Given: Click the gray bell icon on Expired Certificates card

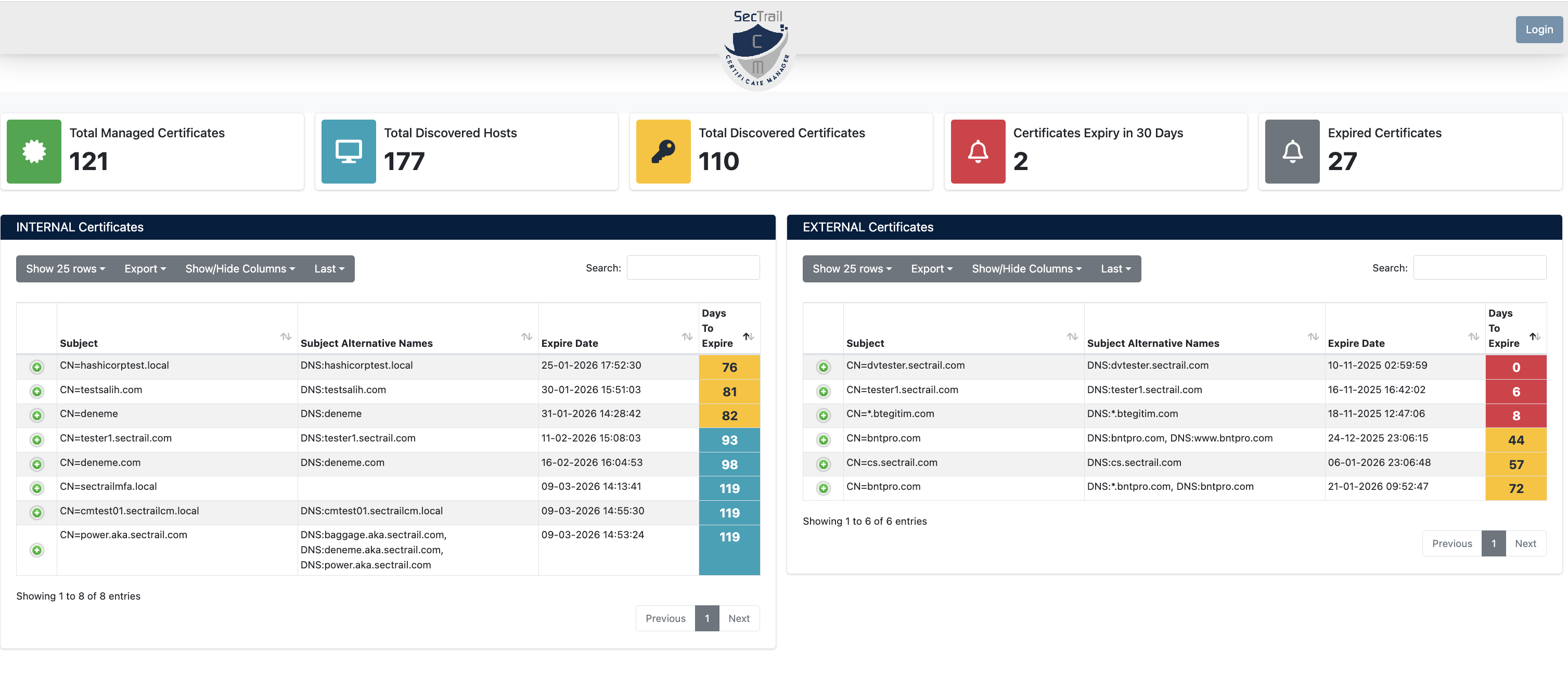Looking at the screenshot, I should pos(1292,151).
